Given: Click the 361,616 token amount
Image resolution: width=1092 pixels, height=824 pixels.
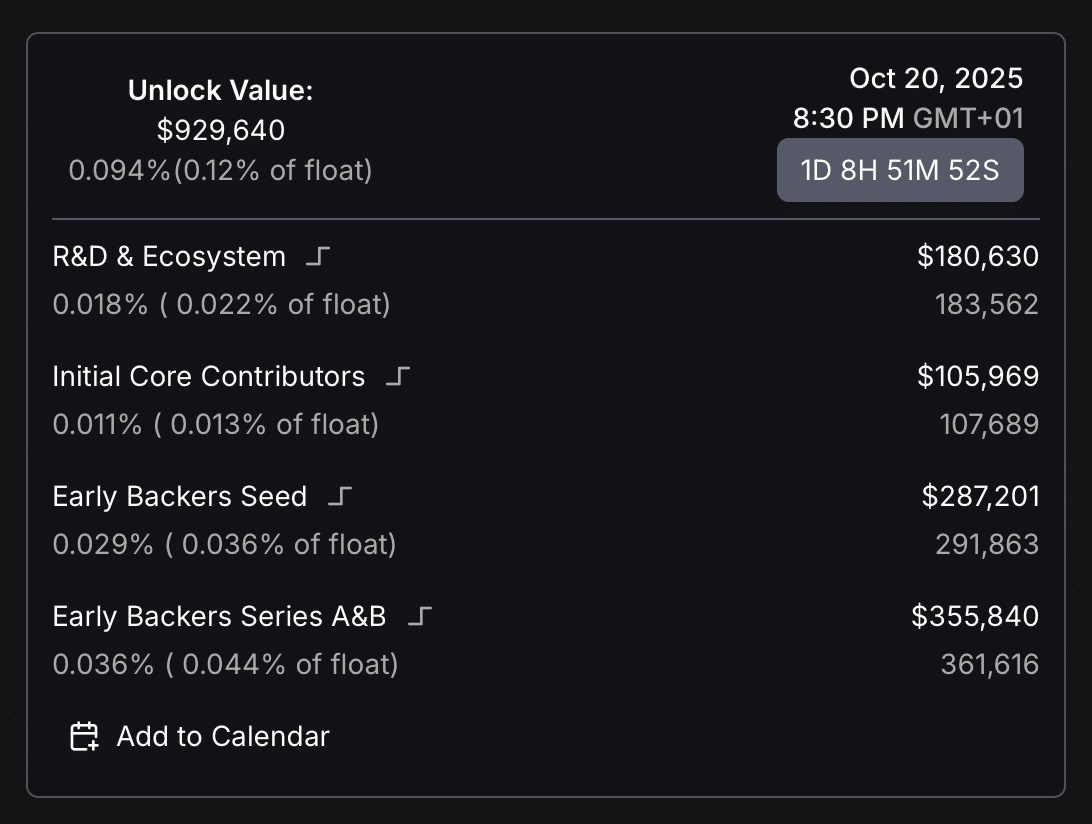Looking at the screenshot, I should [x=990, y=664].
